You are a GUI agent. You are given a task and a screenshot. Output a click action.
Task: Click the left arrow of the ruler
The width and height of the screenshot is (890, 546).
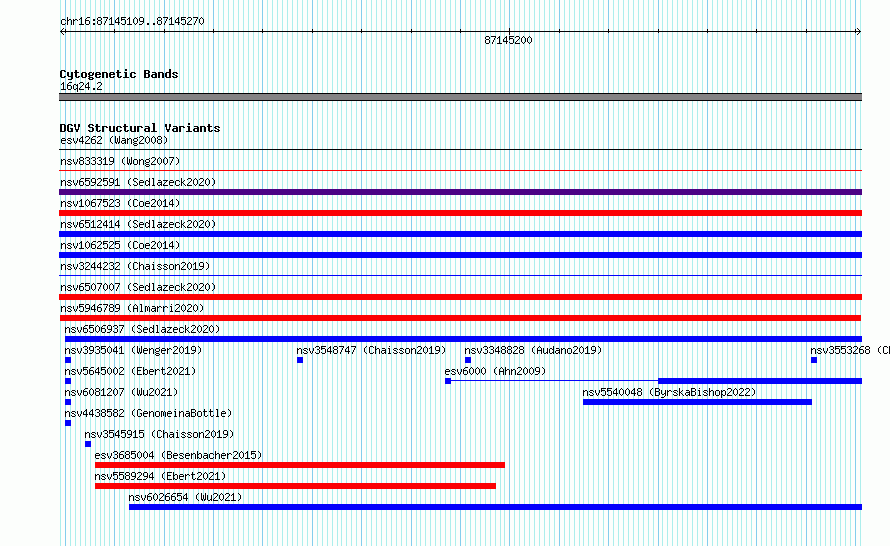62,32
